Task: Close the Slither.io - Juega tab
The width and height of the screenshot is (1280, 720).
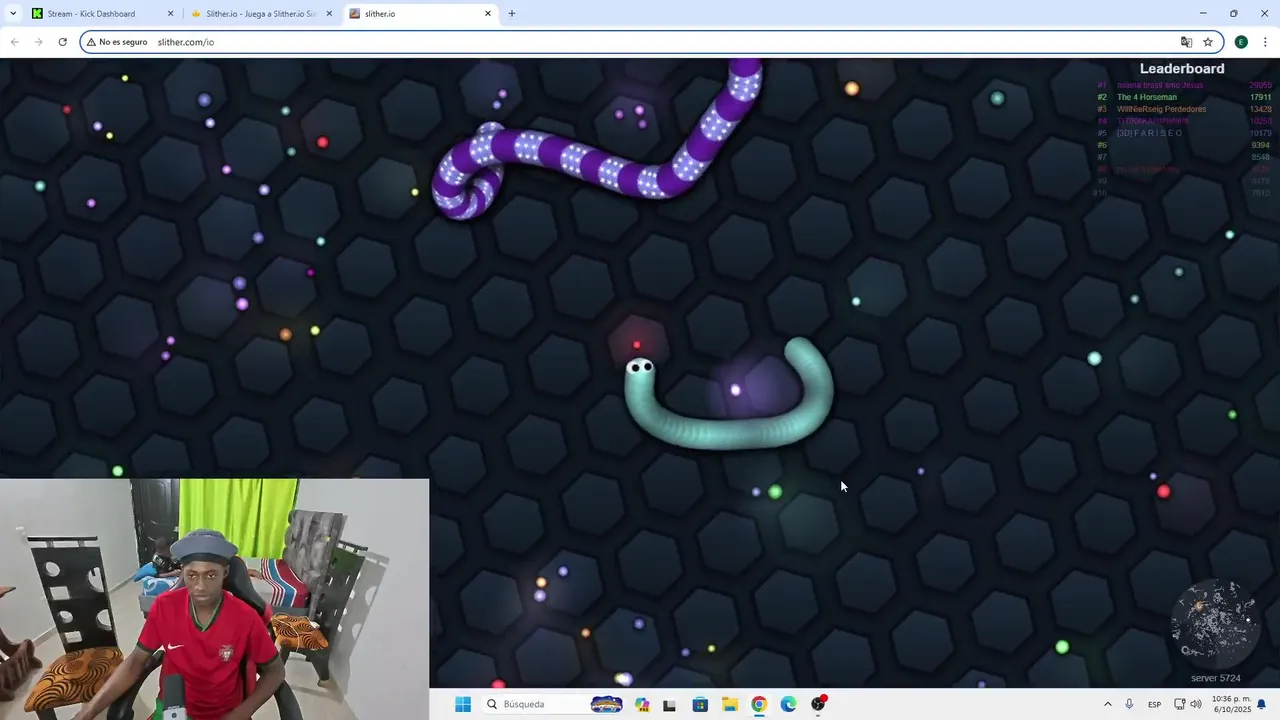Action: pyautogui.click(x=329, y=14)
